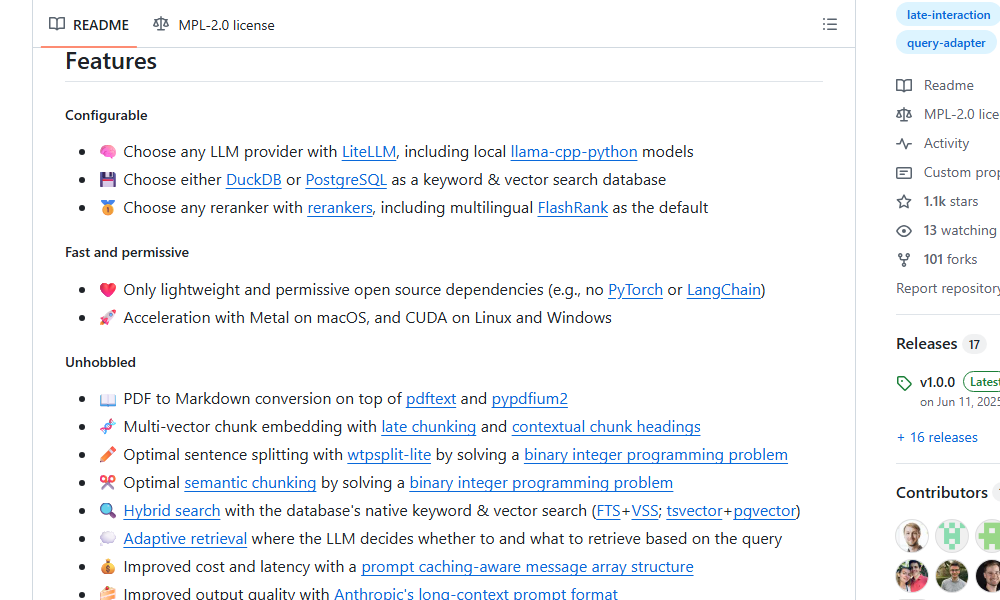Open the Releases section heading
The image size is (1000, 600).
[926, 344]
